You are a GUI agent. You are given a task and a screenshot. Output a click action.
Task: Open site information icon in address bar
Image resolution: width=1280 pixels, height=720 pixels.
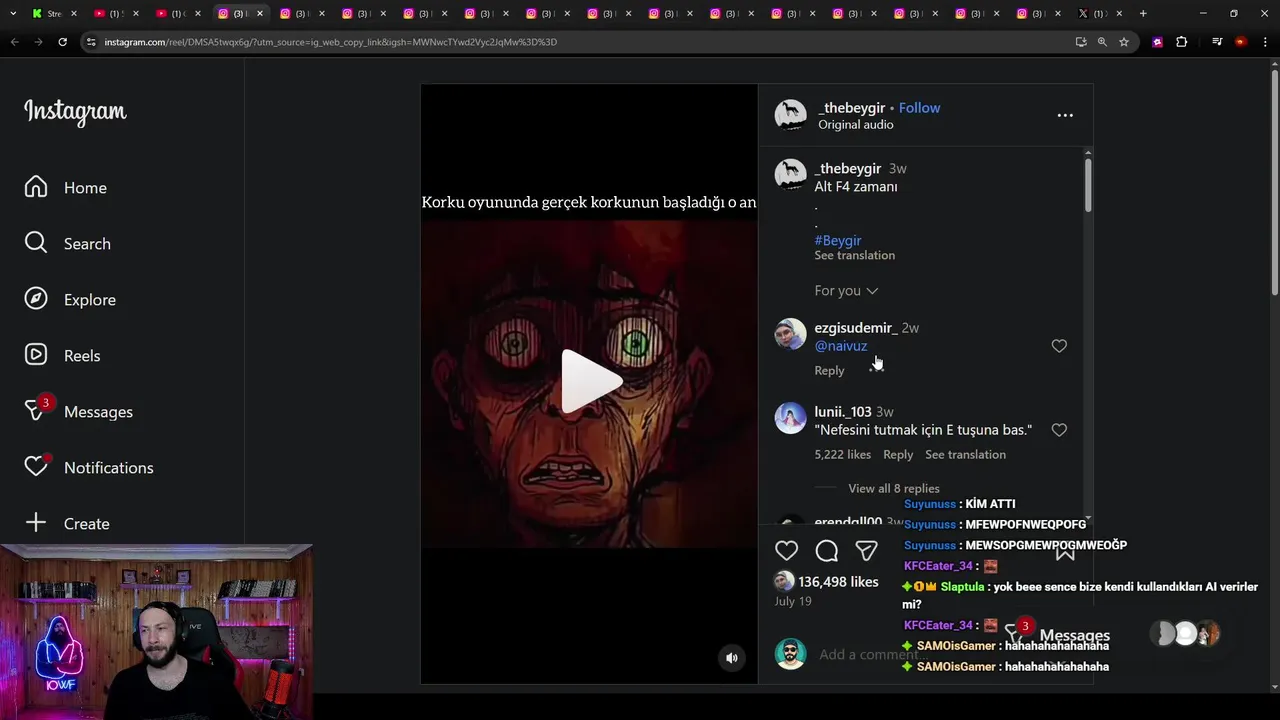click(x=91, y=42)
